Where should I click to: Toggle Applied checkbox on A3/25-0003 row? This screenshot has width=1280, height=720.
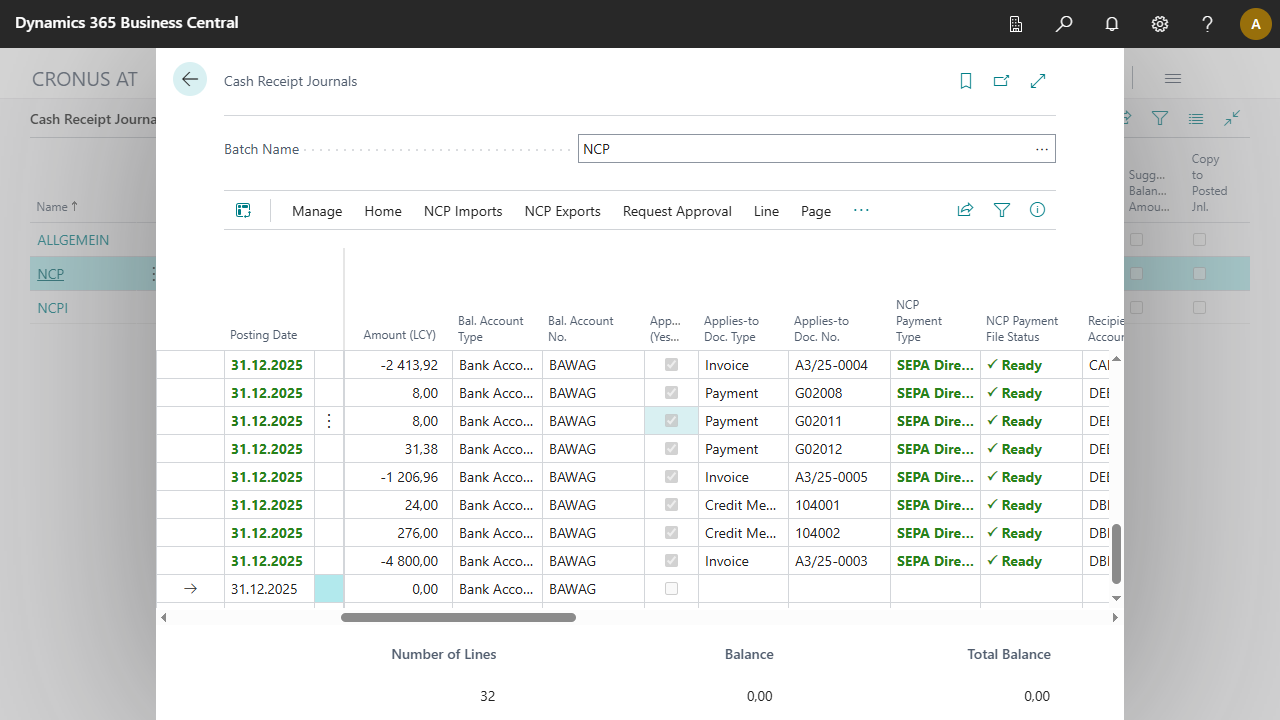pos(671,561)
